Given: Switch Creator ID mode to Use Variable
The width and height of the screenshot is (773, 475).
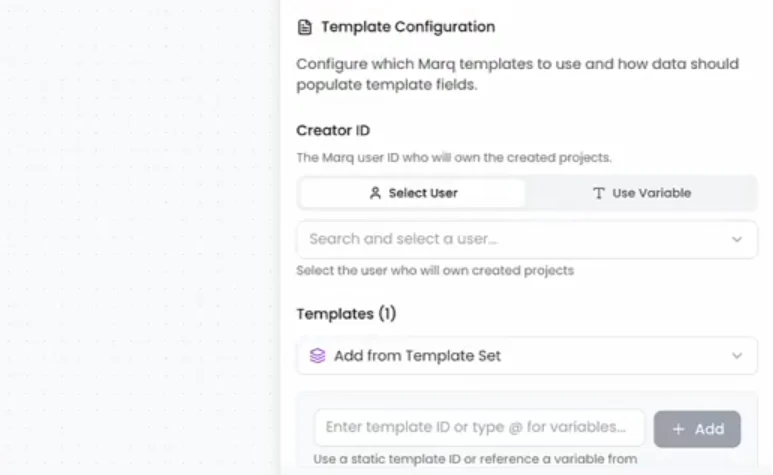Looking at the screenshot, I should (642, 193).
